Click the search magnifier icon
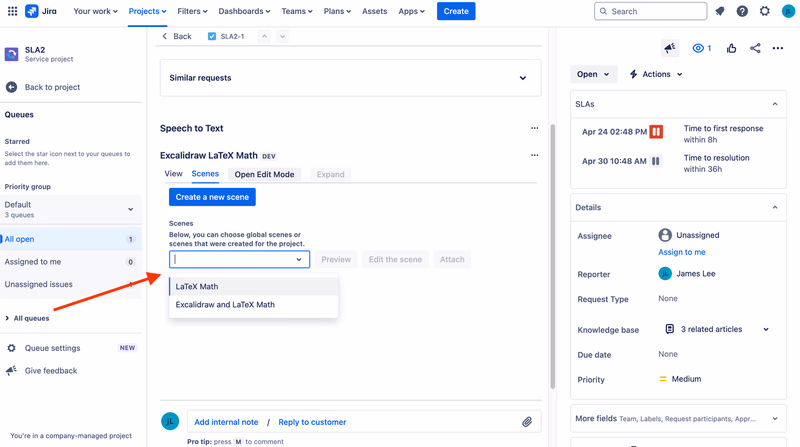The width and height of the screenshot is (800, 447). click(x=603, y=11)
